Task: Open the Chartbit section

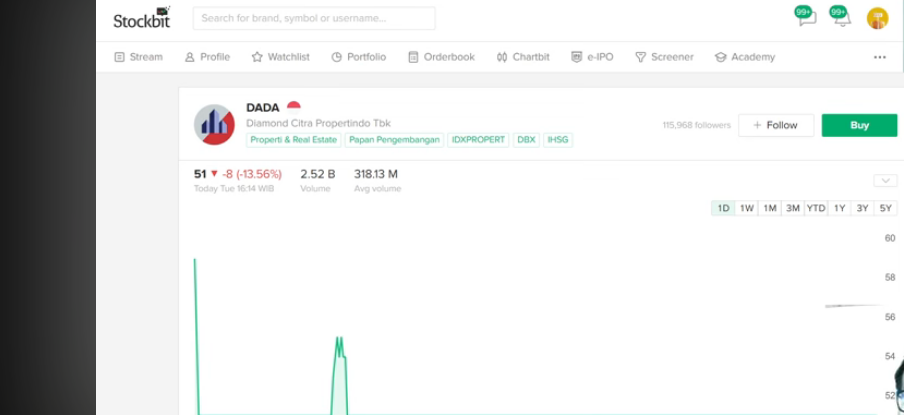Action: tap(522, 57)
